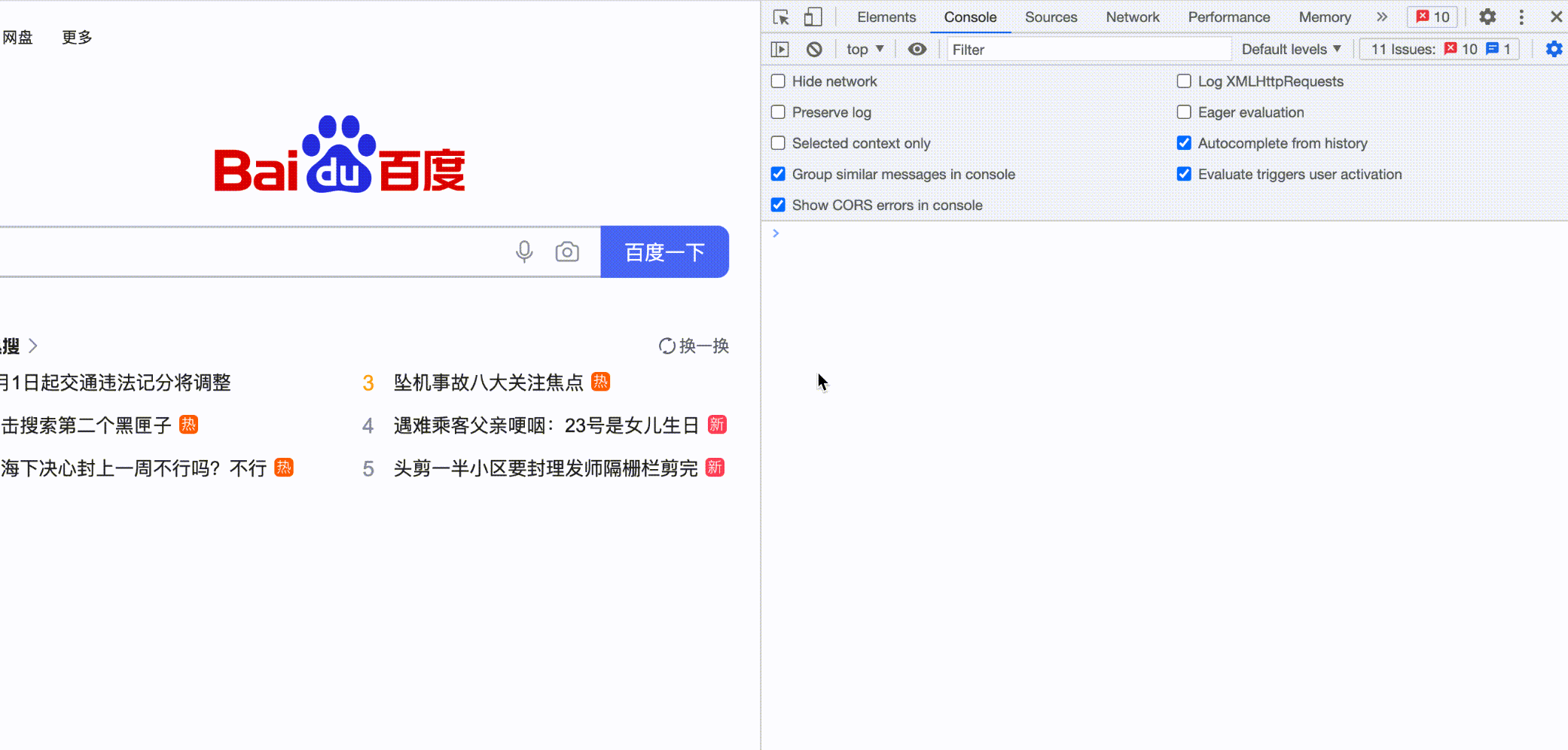
Task: Refresh hot topics via 换一换
Action: click(x=692, y=346)
